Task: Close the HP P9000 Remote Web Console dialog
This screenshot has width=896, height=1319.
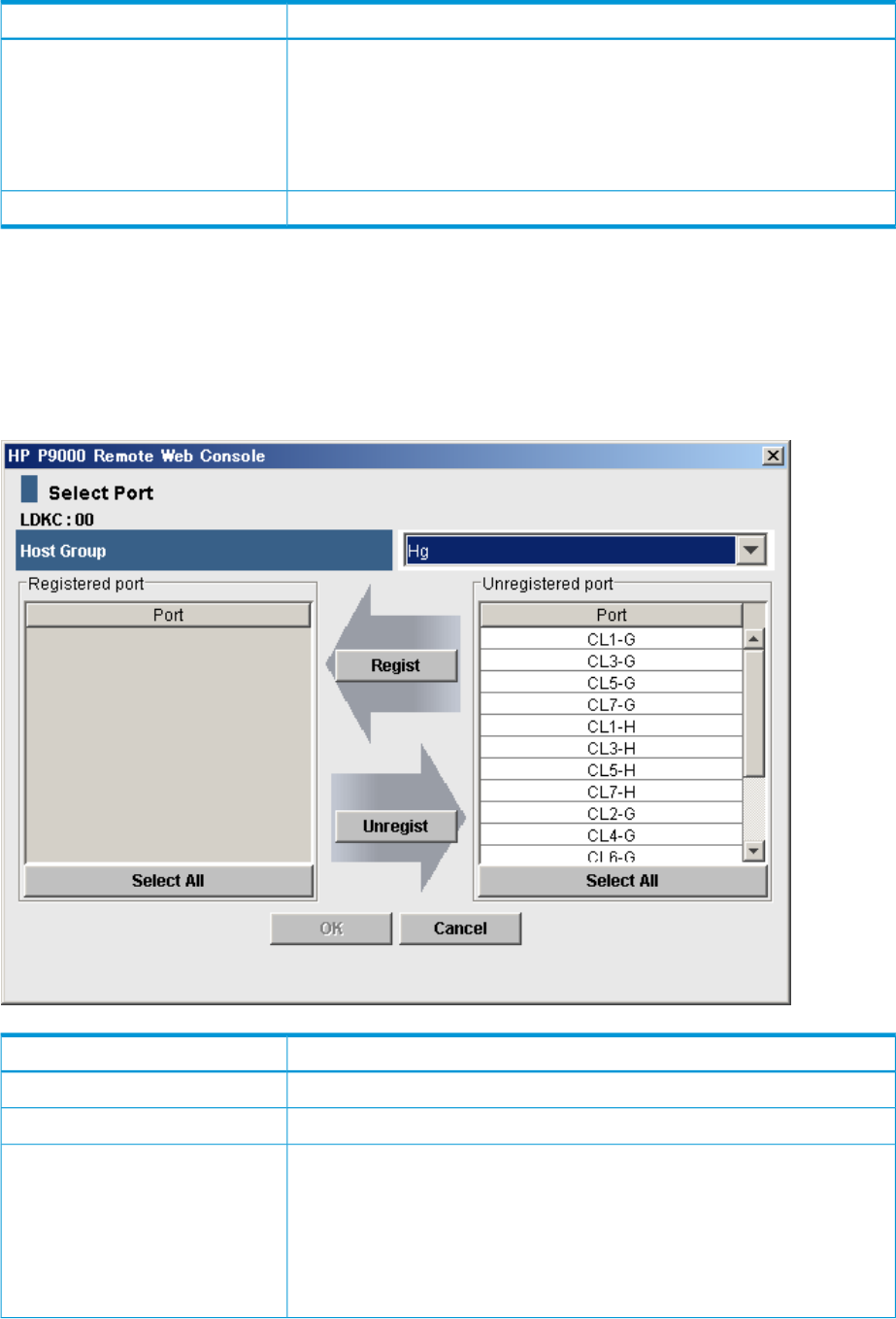Action: click(773, 456)
